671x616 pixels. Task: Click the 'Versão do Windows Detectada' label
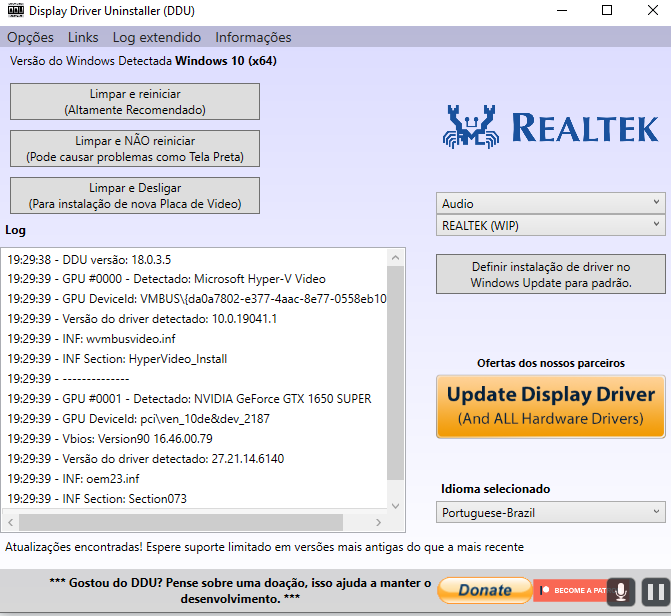(91, 61)
